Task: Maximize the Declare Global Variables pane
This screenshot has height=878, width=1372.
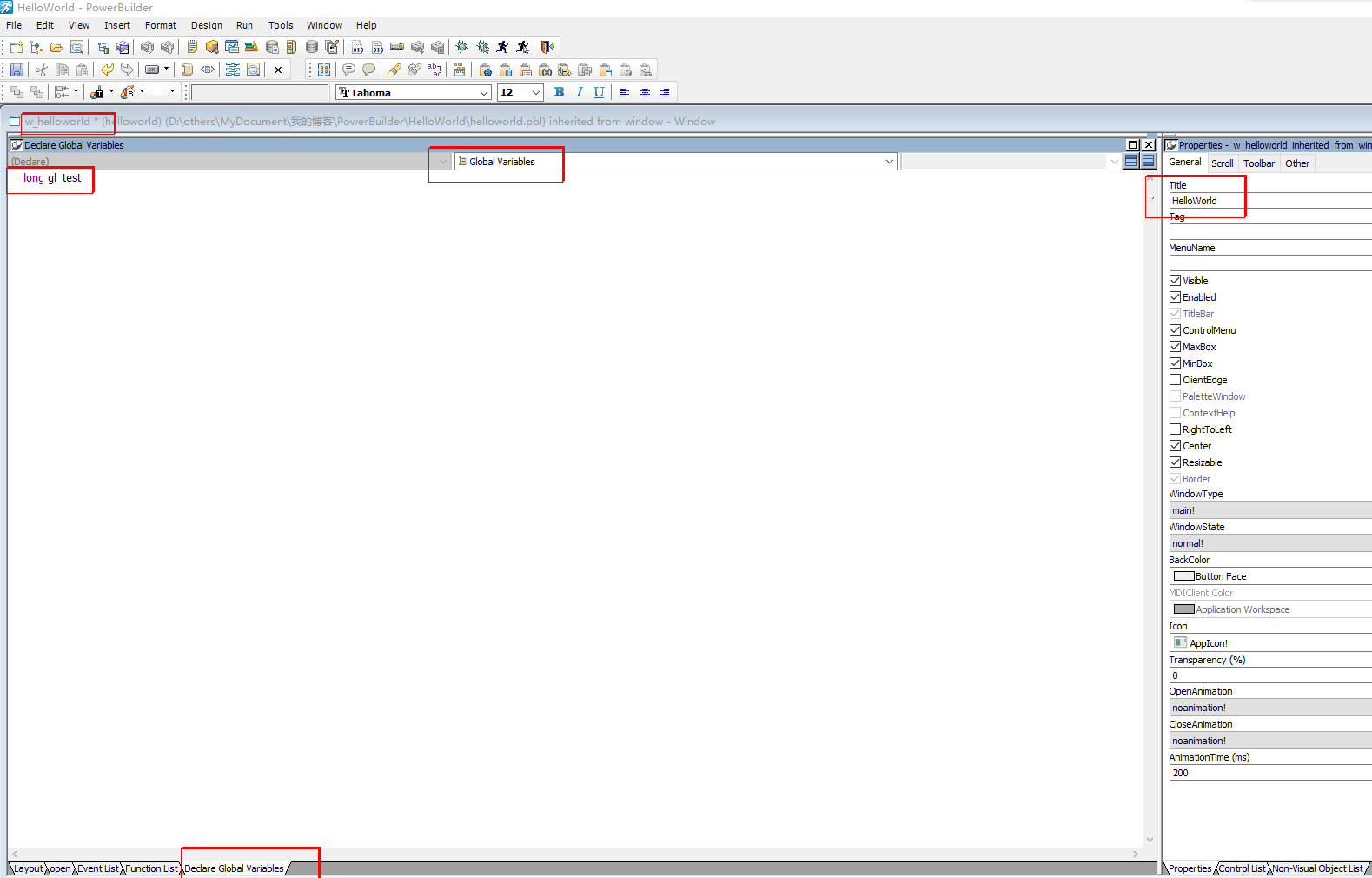Action: pos(1133,145)
